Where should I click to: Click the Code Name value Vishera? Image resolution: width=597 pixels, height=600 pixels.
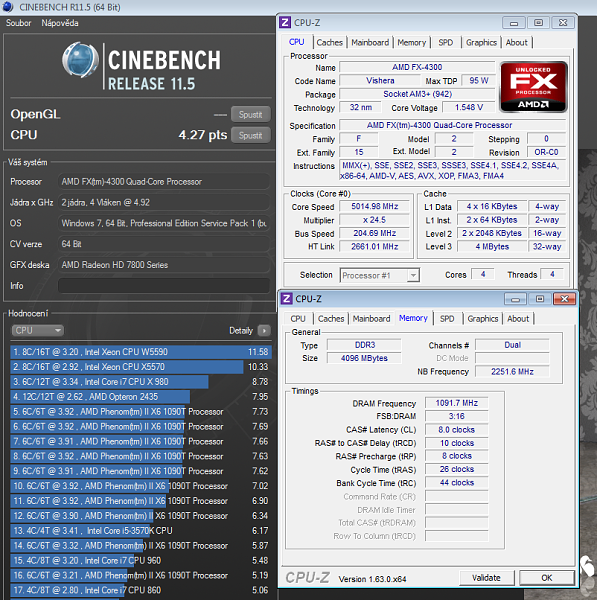coord(380,81)
